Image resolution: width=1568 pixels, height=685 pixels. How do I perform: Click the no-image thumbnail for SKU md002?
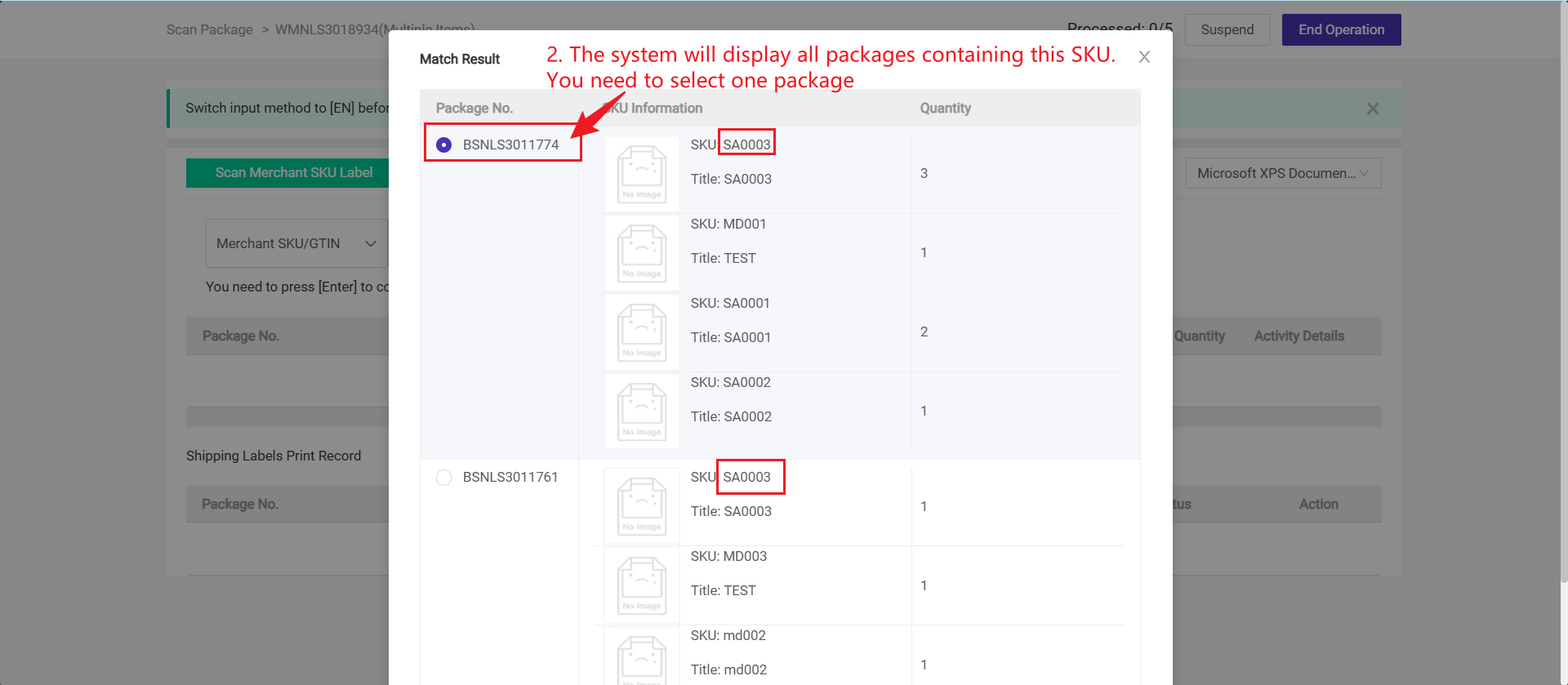(642, 656)
